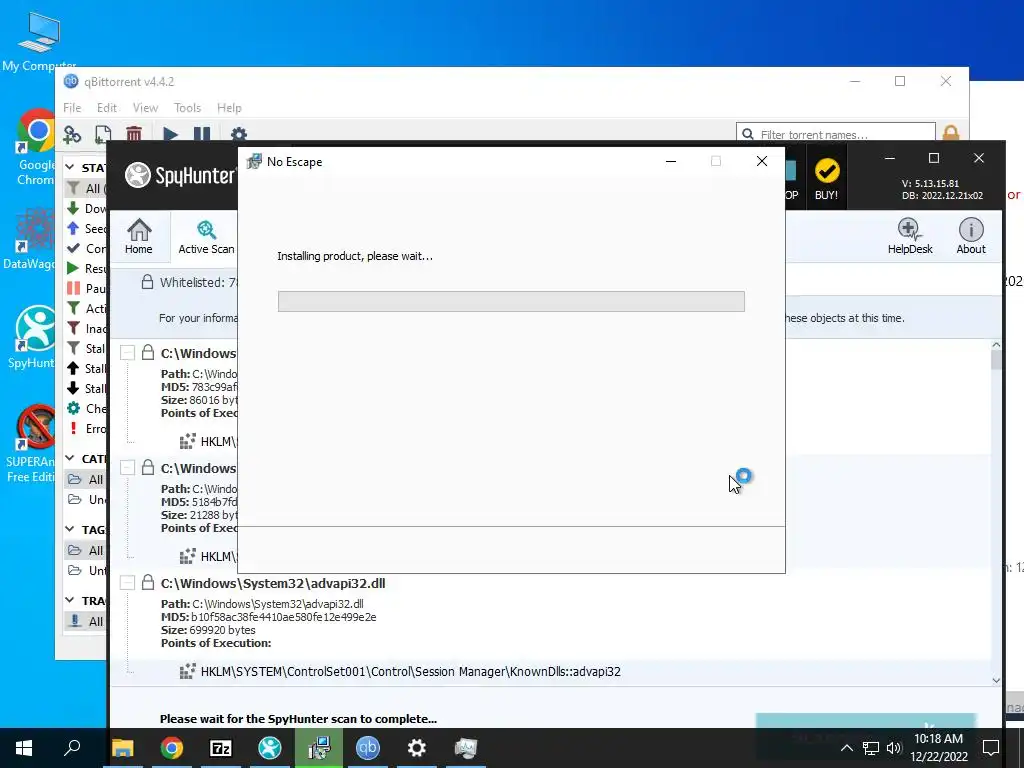Open File Explorer from taskbar
This screenshot has width=1024, height=768.
122,748
